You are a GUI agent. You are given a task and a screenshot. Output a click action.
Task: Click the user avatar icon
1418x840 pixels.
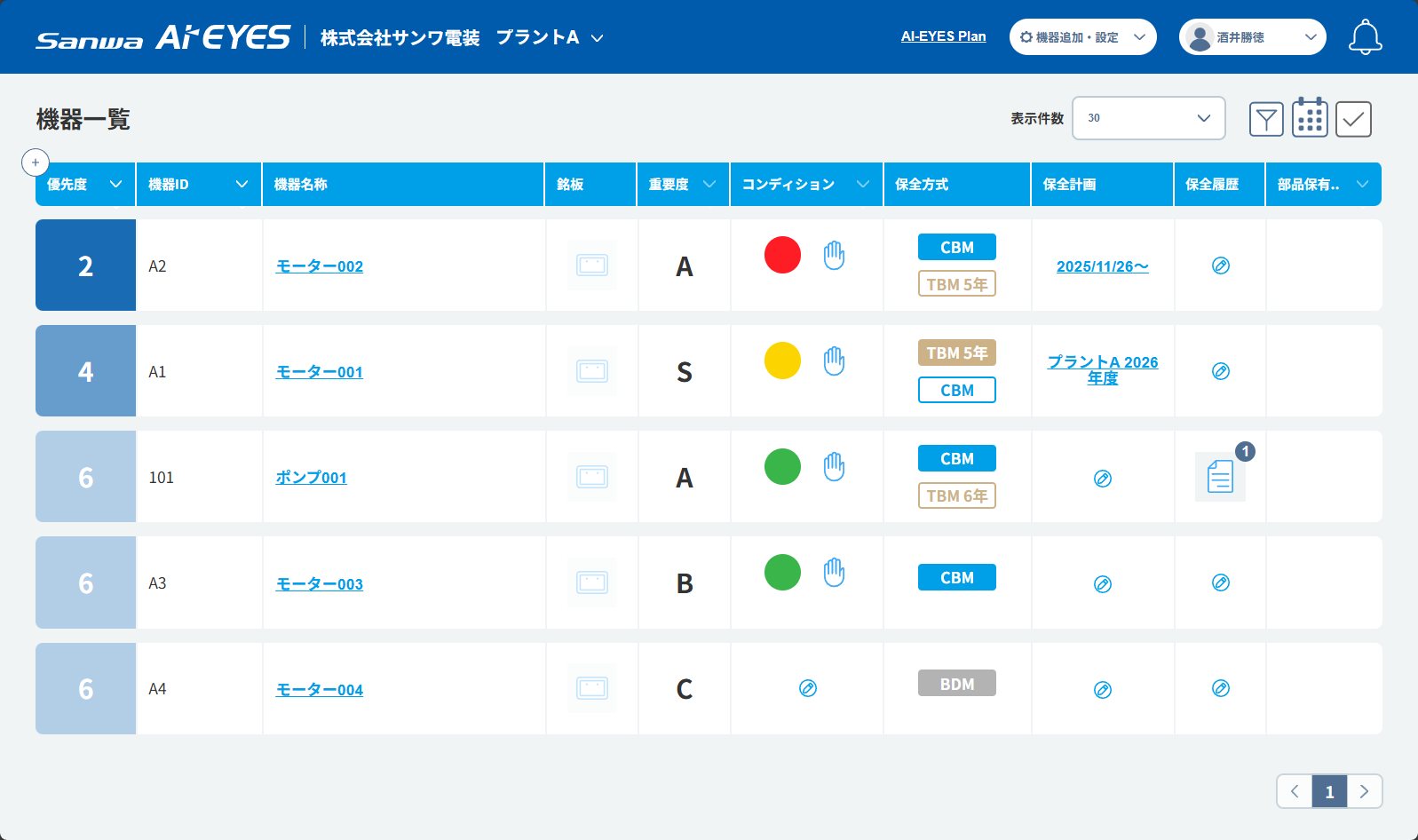[1200, 37]
